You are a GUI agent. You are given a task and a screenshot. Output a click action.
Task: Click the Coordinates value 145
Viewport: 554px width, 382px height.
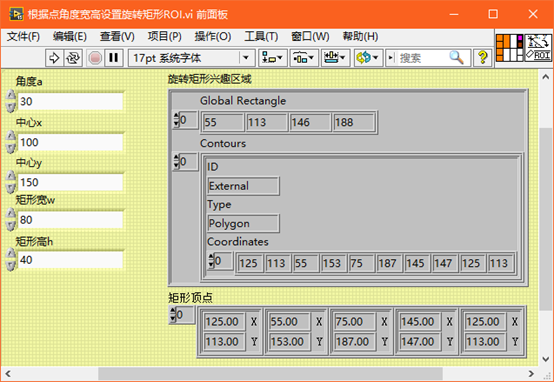point(417,263)
